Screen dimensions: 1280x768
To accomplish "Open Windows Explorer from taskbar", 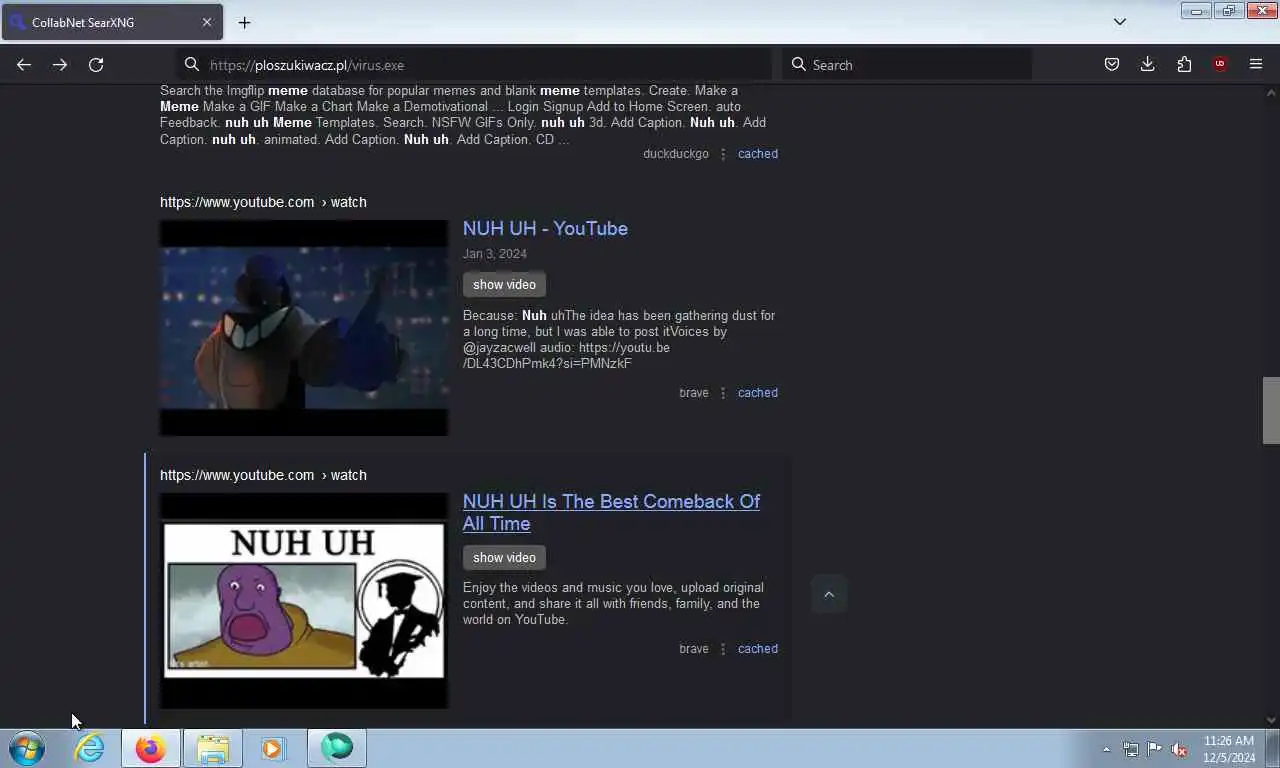I will 213,748.
